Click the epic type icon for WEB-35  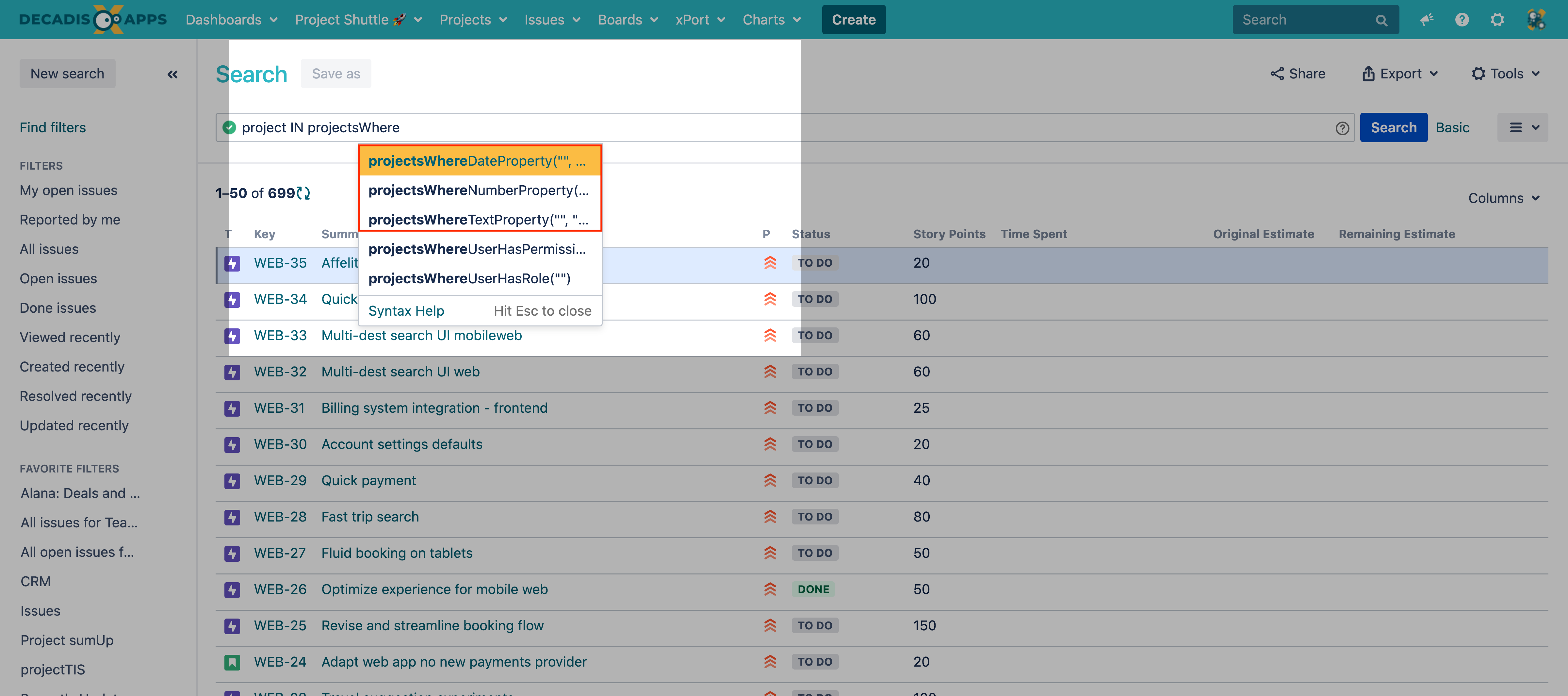pyautogui.click(x=232, y=263)
